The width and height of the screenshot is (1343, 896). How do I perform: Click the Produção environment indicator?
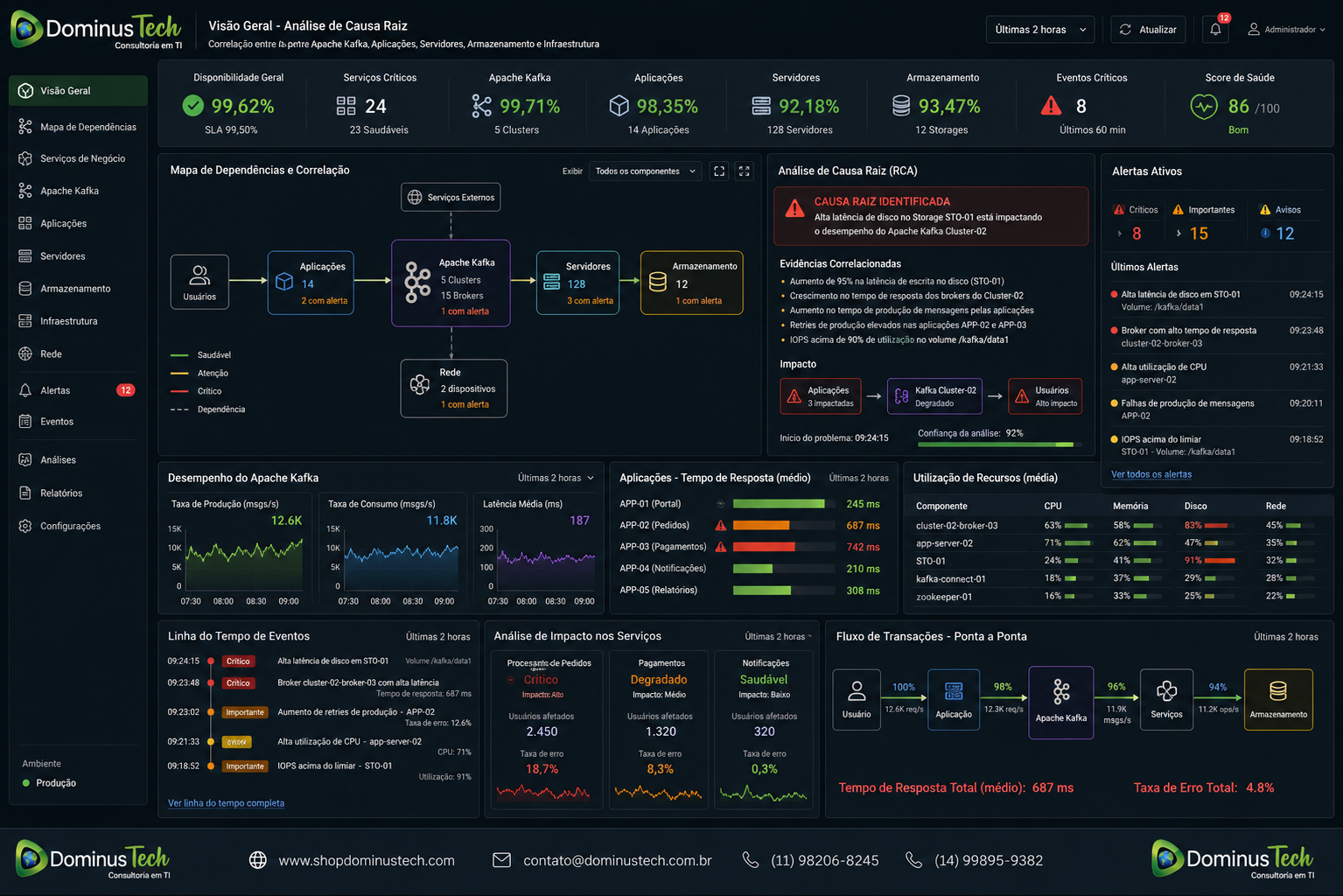[49, 783]
